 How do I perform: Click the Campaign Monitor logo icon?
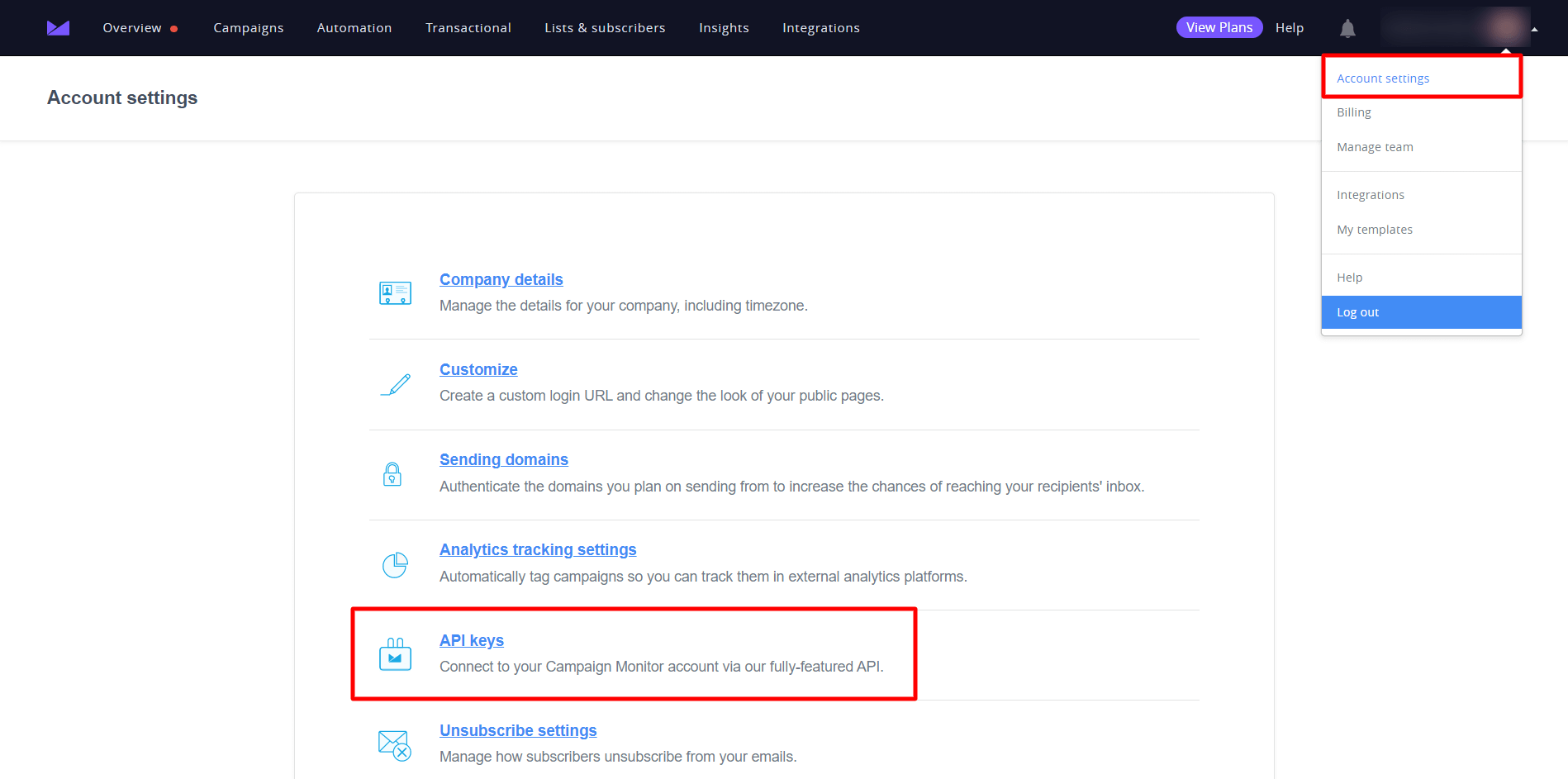(x=58, y=27)
